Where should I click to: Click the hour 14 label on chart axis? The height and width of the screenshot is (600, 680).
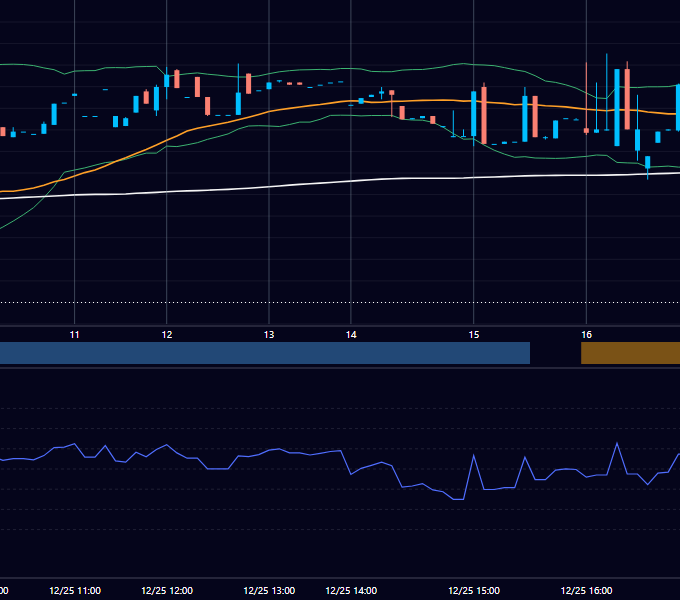tap(351, 335)
